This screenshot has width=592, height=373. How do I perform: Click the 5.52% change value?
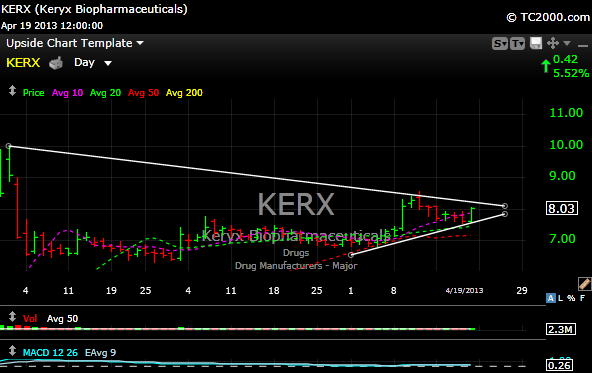tap(571, 73)
